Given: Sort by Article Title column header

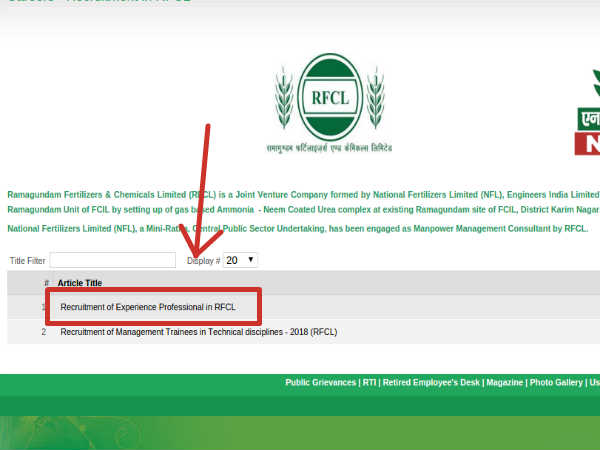Looking at the screenshot, I should [x=80, y=283].
